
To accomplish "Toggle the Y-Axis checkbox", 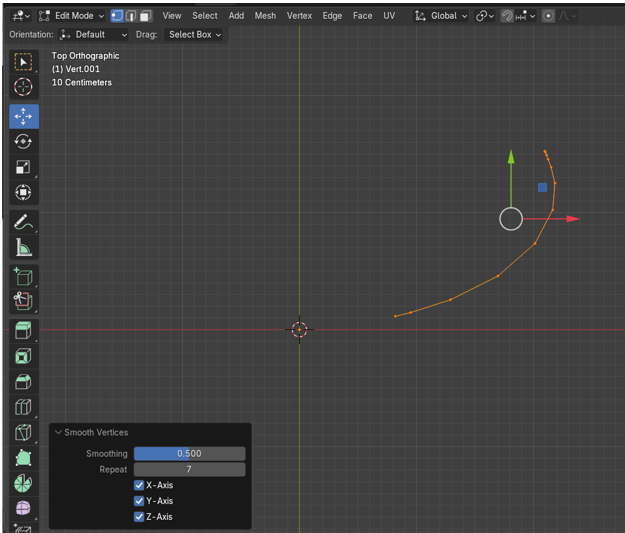I will [x=139, y=501].
